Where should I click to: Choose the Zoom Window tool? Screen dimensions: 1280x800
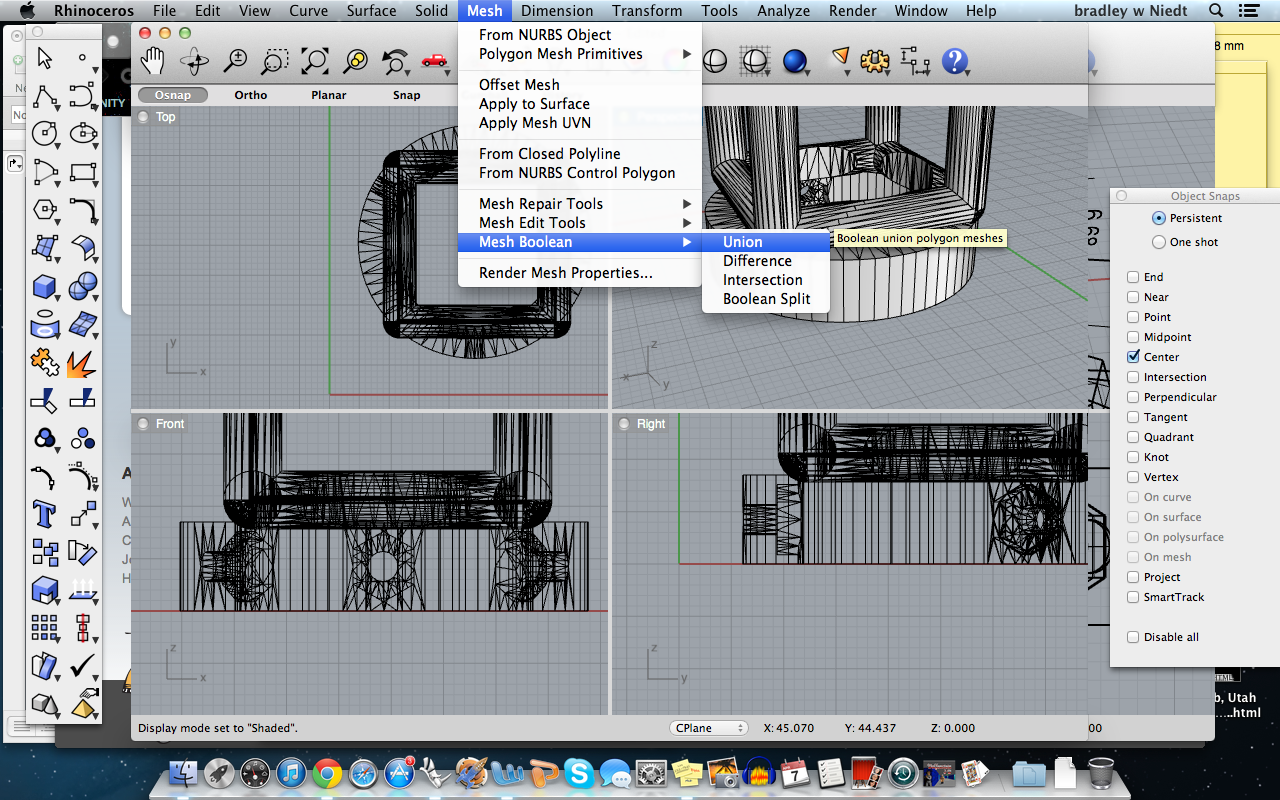click(275, 62)
